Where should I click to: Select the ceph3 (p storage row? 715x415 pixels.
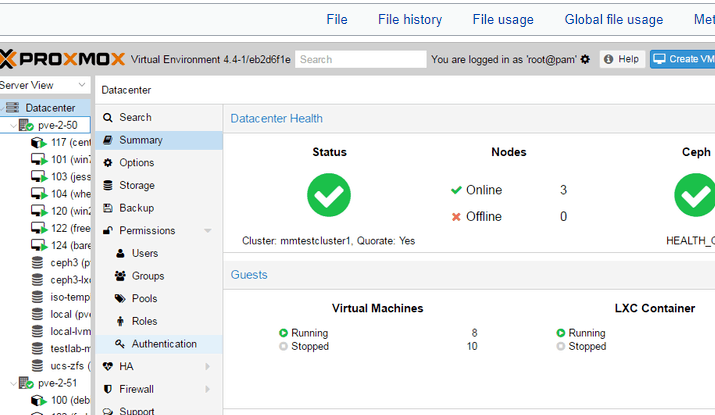click(x=46, y=263)
